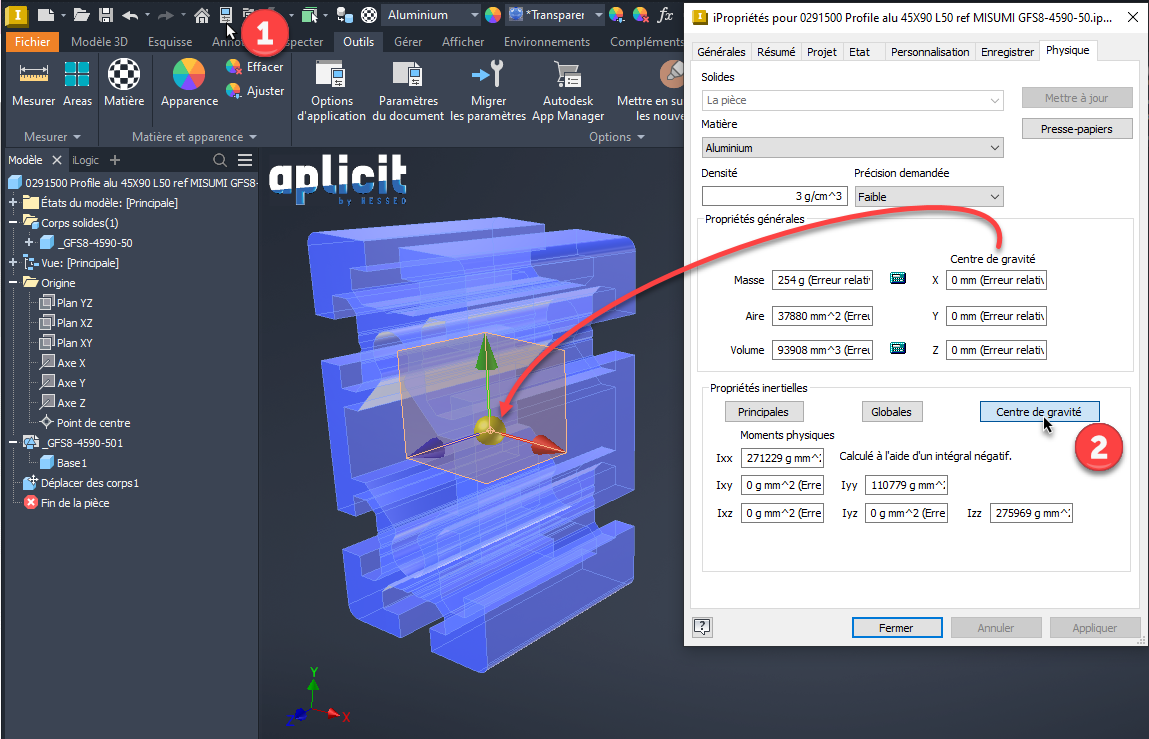Open the Résumé tab in iPropriétés
This screenshot has height=739, width=1149.
(776, 52)
